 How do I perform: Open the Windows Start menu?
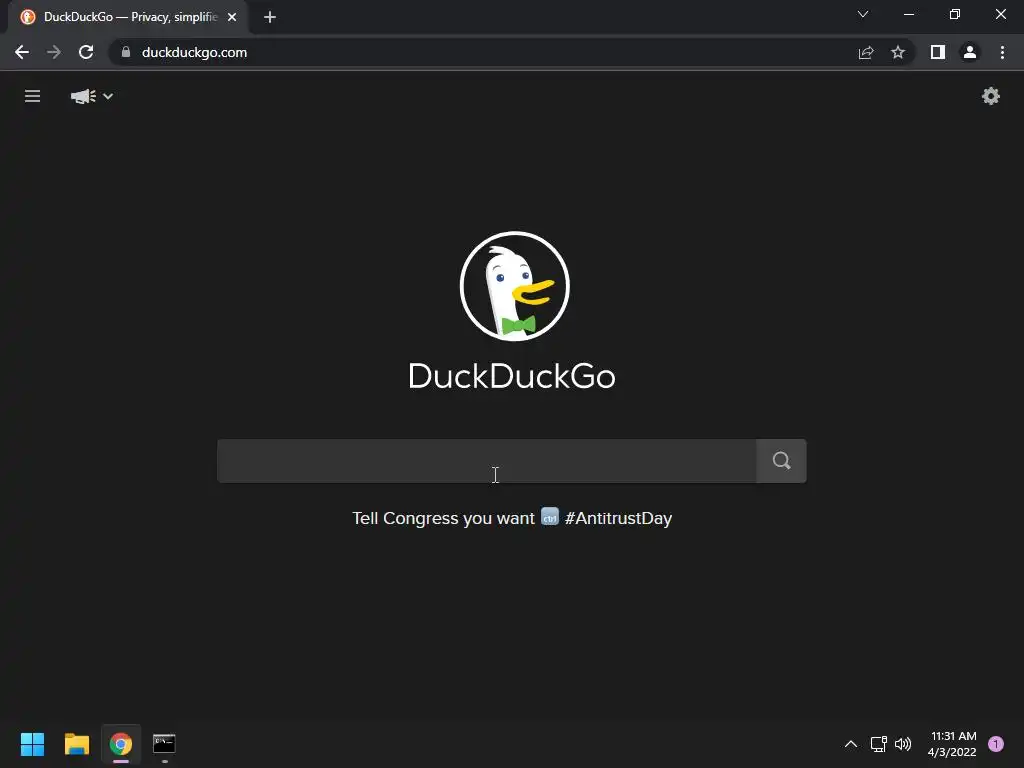(32, 744)
